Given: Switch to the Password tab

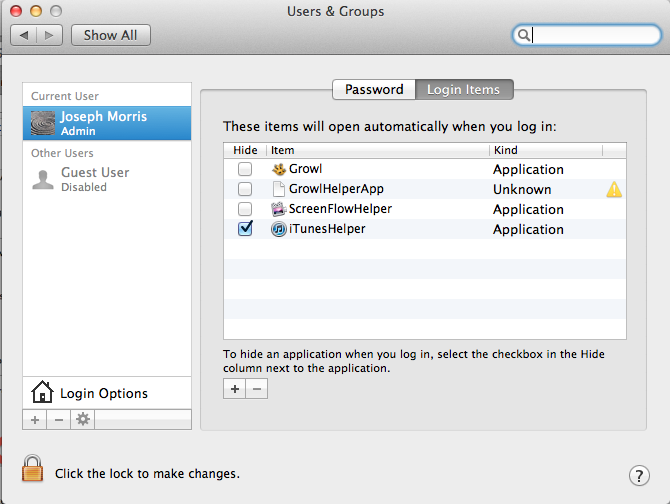Looking at the screenshot, I should pyautogui.click(x=374, y=89).
